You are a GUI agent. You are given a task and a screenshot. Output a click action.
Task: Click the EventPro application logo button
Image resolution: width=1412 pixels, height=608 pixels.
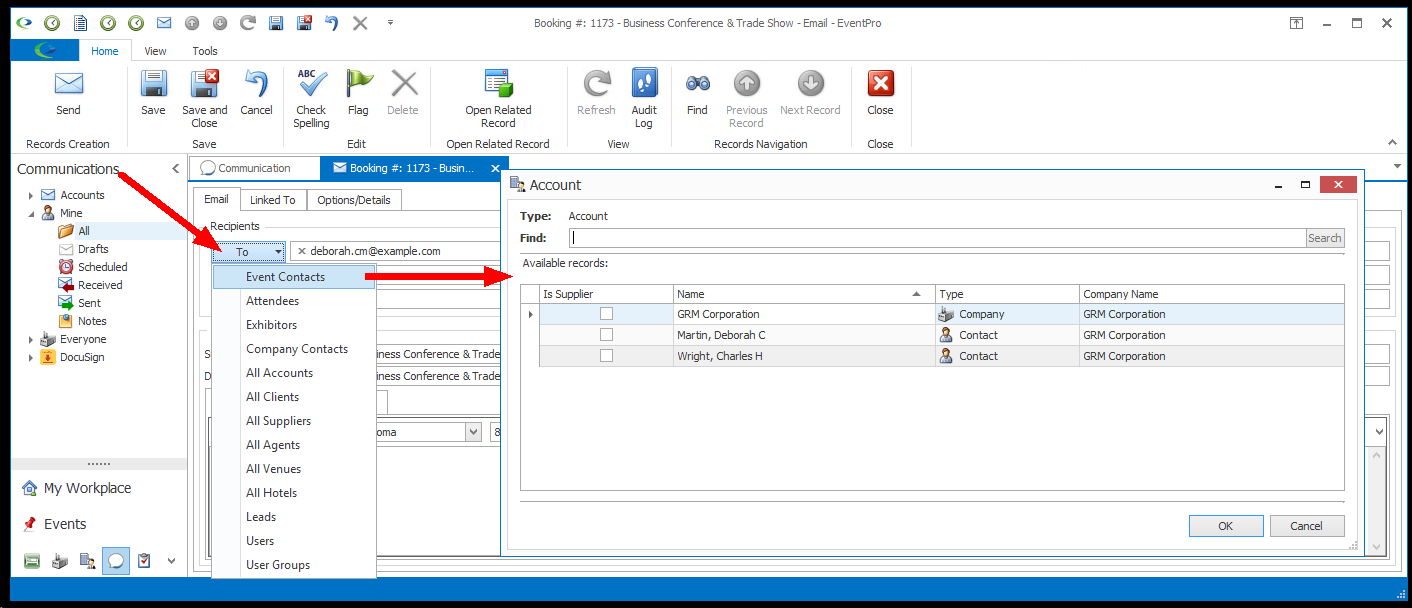[x=45, y=51]
